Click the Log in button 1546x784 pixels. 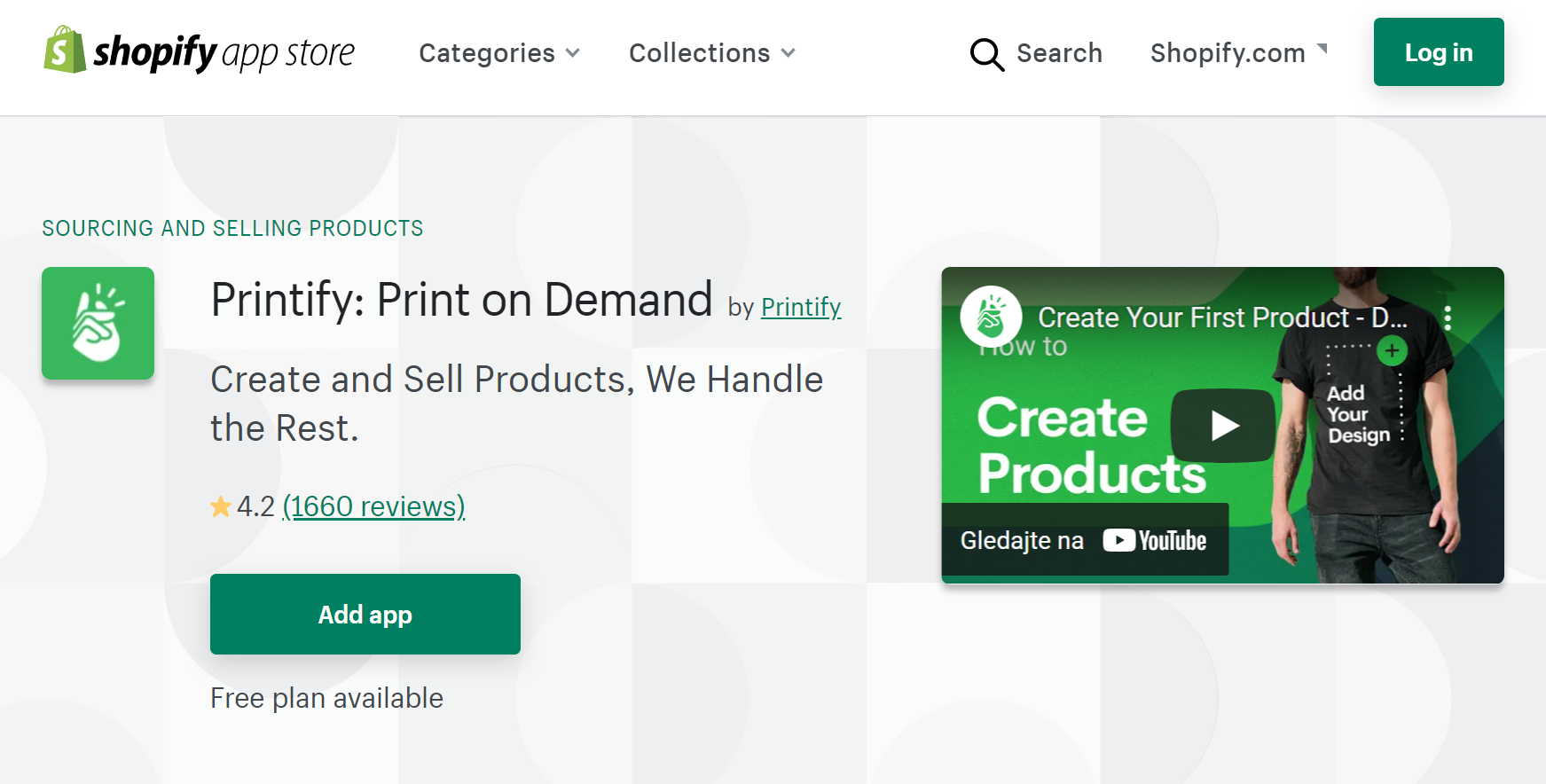[x=1438, y=52]
